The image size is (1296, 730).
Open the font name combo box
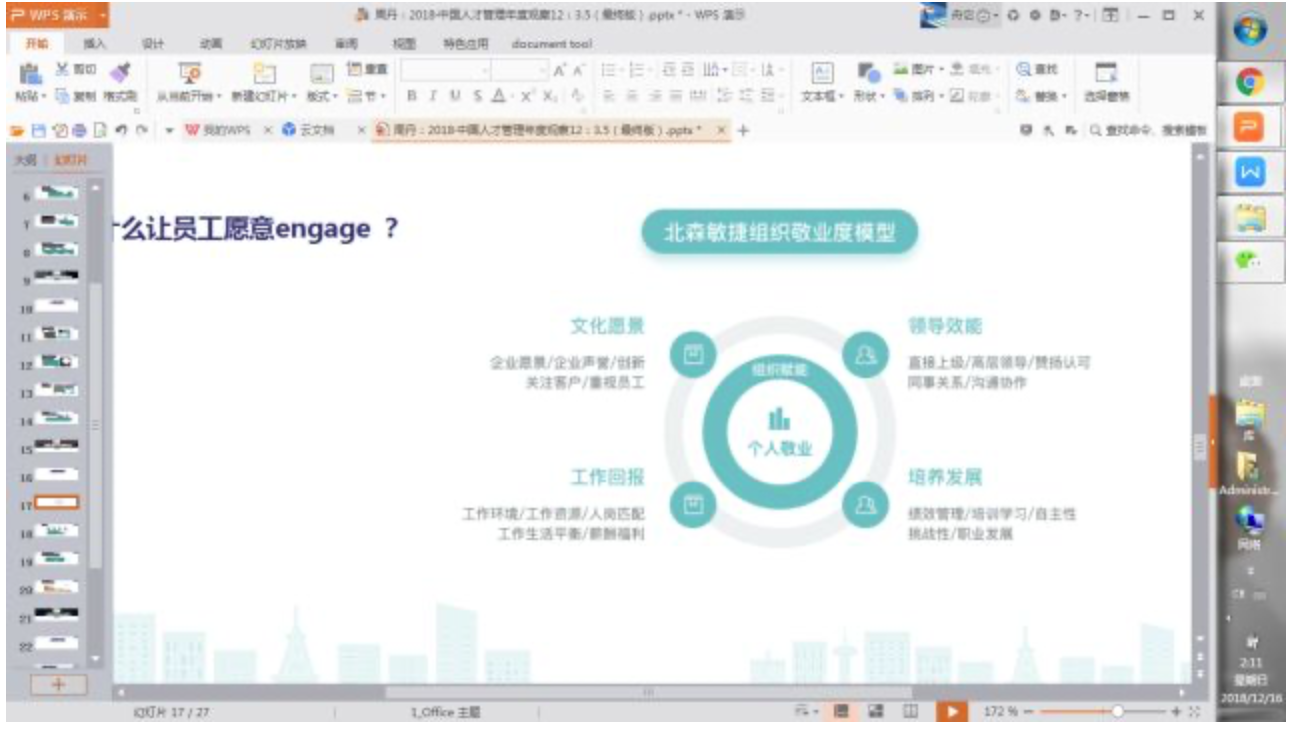tap(444, 70)
